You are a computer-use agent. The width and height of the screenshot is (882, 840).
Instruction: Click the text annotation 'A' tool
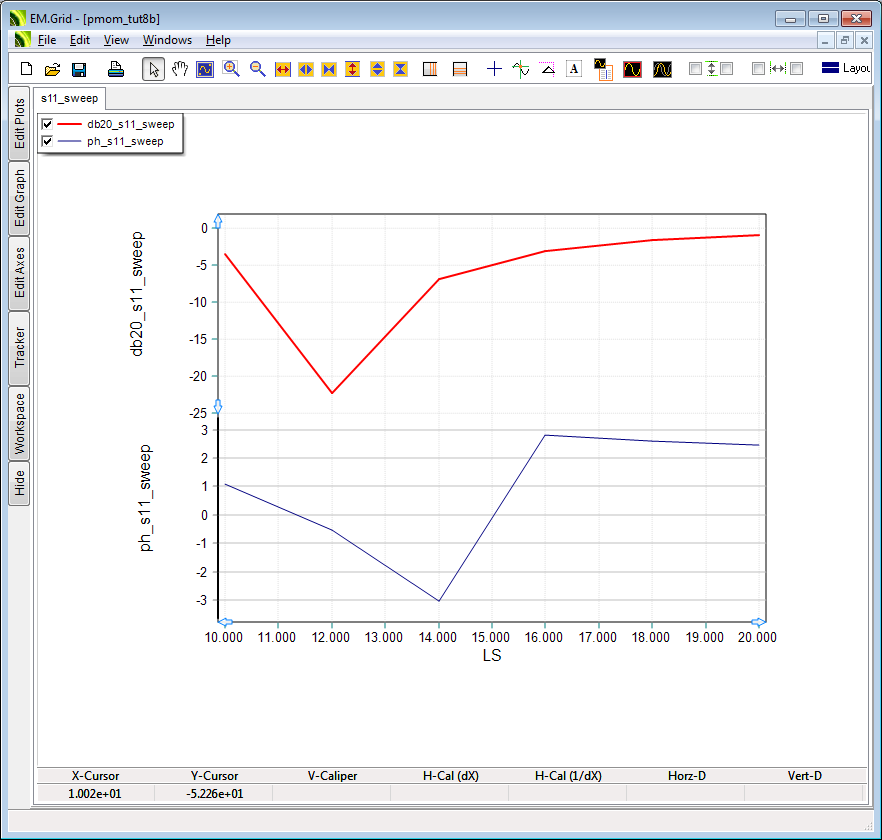(x=574, y=69)
